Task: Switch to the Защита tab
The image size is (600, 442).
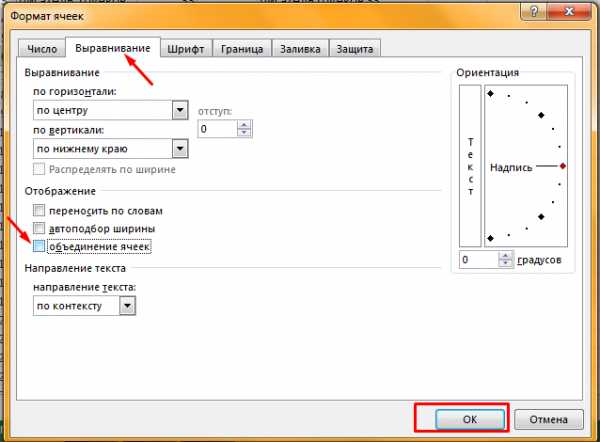Action: (x=354, y=49)
